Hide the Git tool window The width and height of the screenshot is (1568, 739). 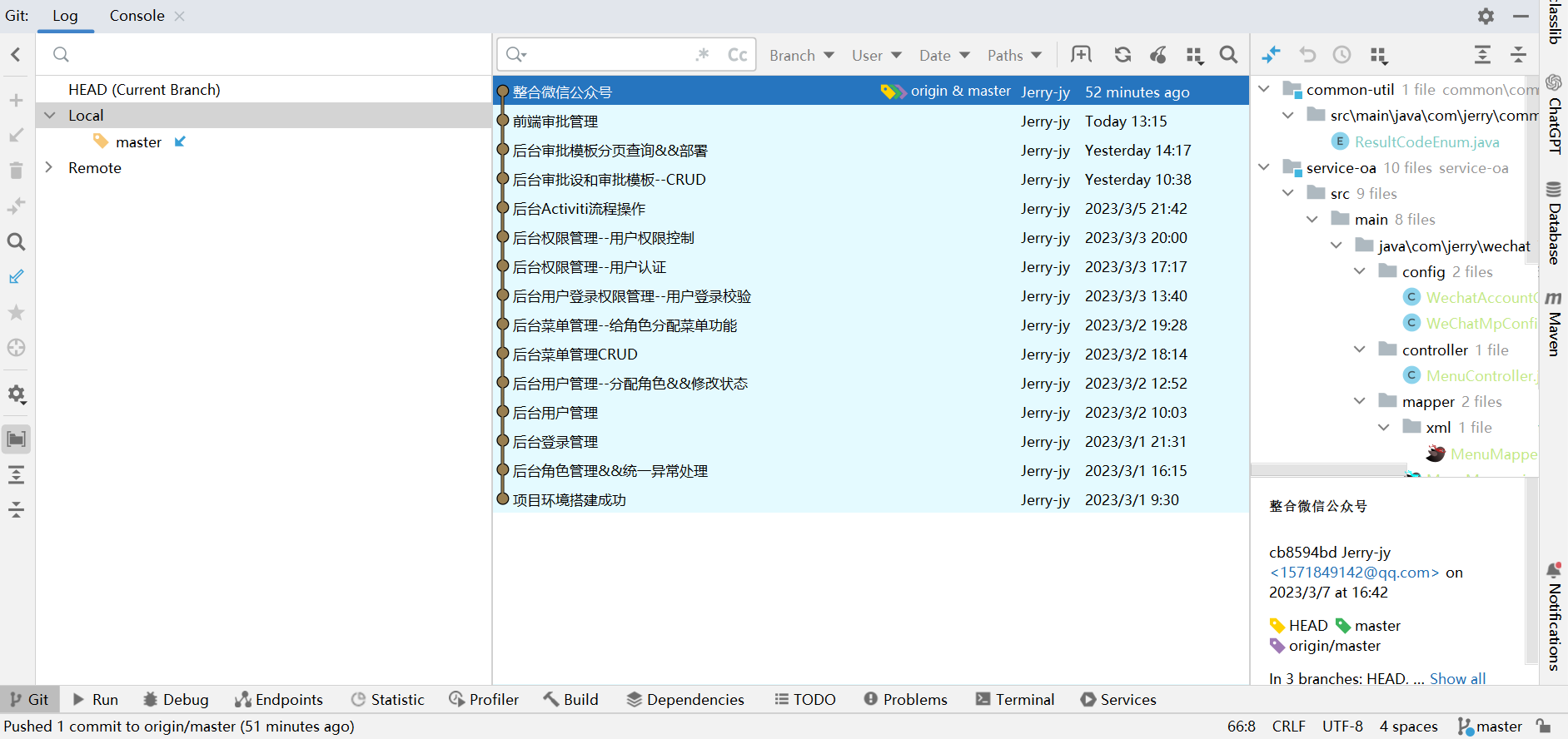[x=1521, y=16]
